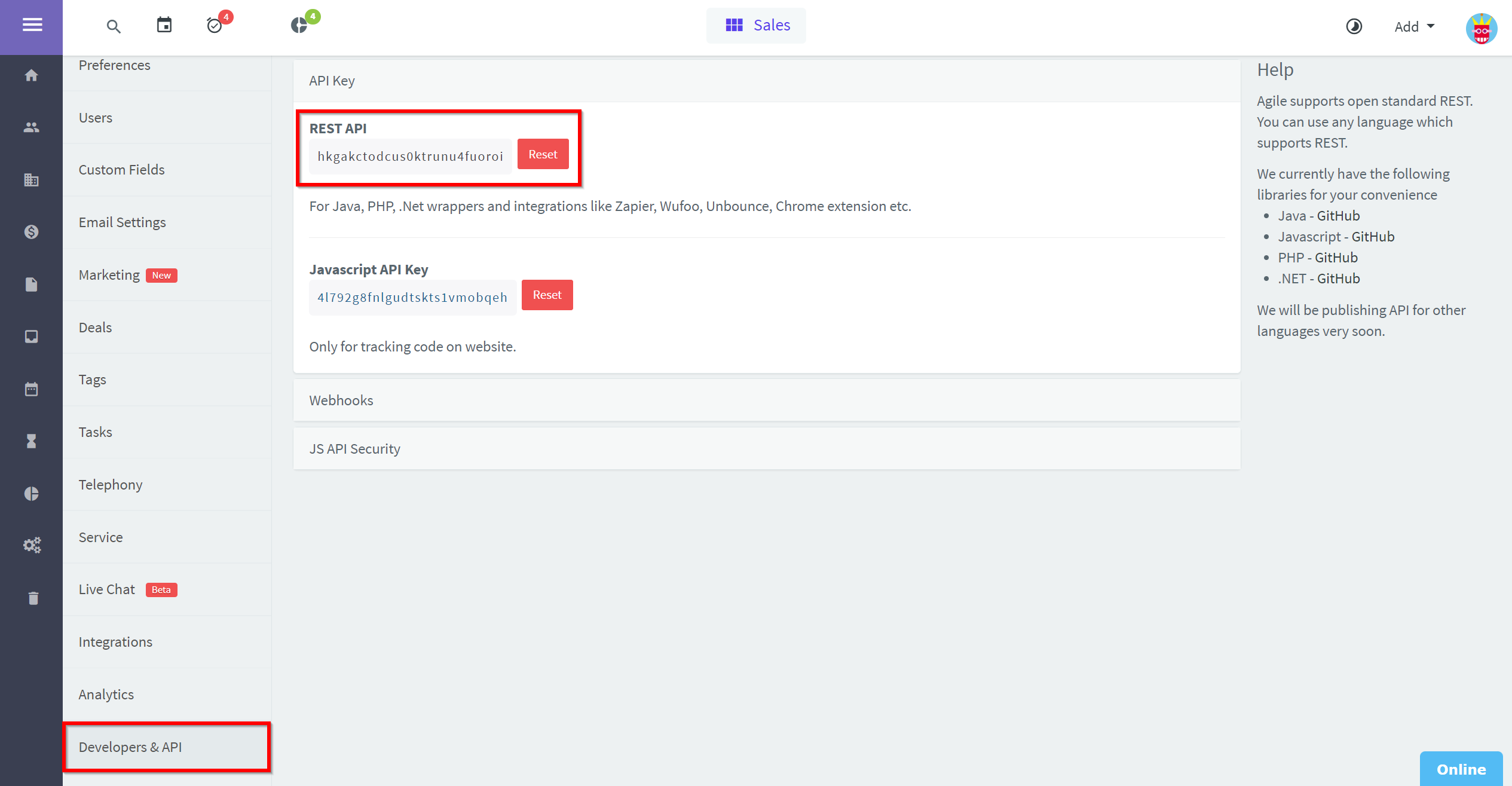Open reports pie icon in left sidebar

(31, 494)
